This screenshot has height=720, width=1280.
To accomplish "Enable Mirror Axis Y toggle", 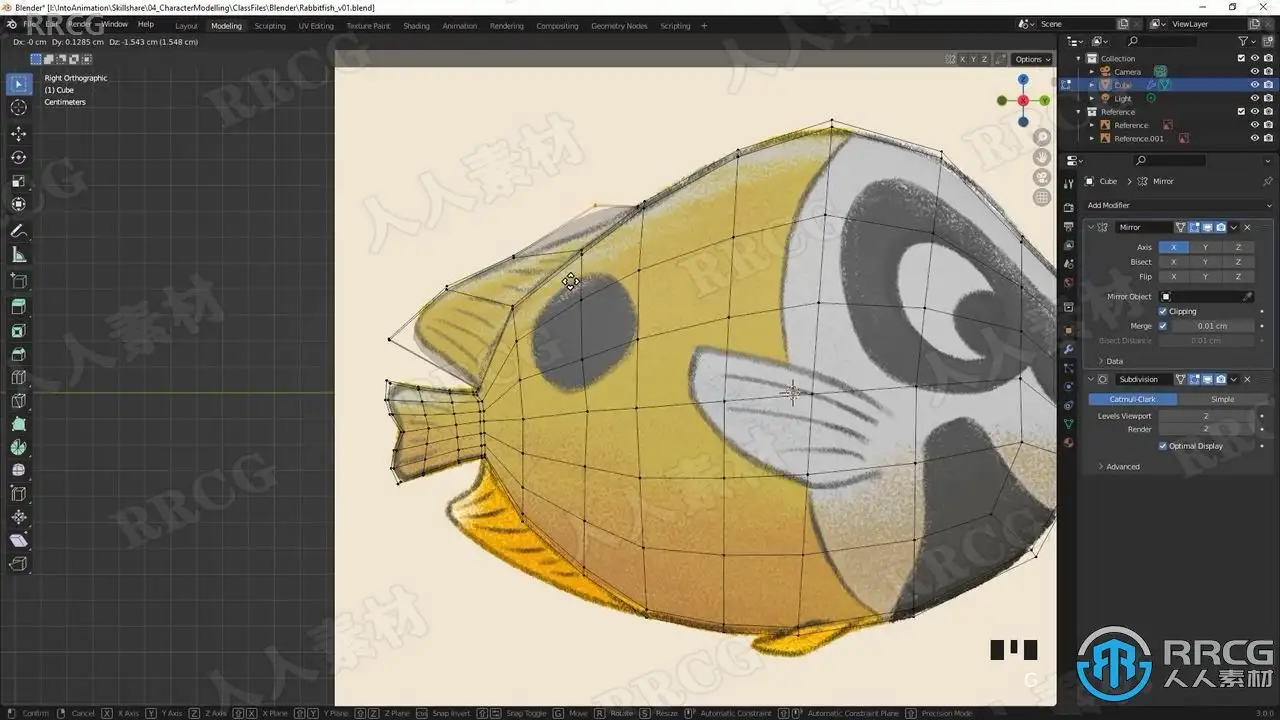I will tap(1205, 247).
